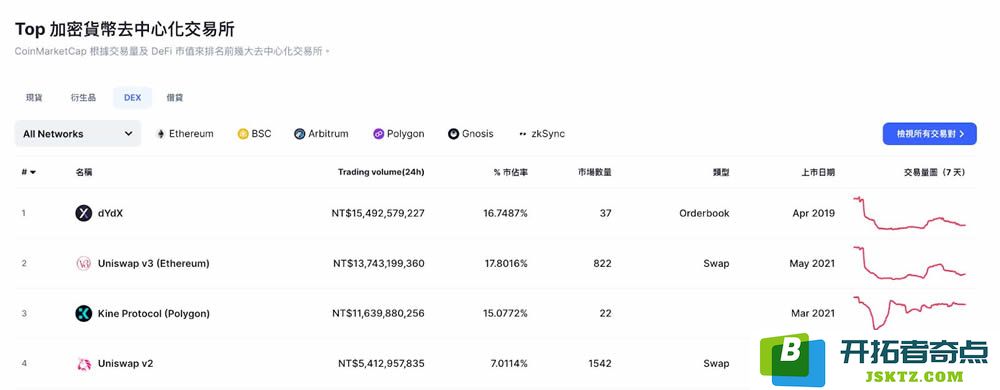The width and height of the screenshot is (1000, 390).
Task: Click the BSC network coin icon
Action: click(243, 134)
